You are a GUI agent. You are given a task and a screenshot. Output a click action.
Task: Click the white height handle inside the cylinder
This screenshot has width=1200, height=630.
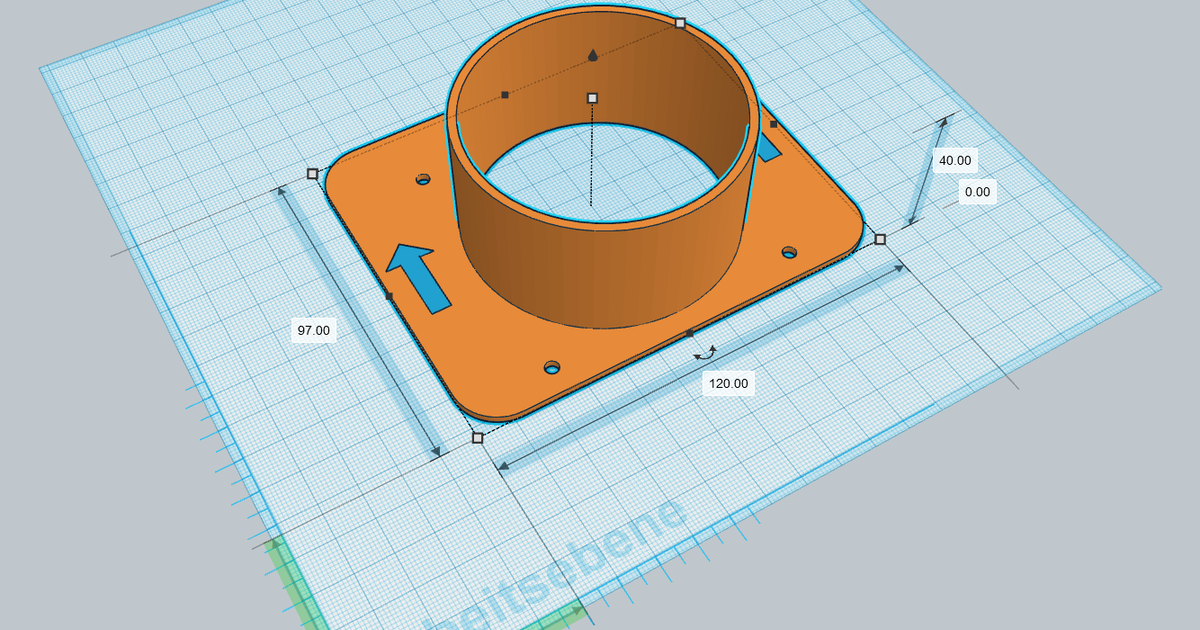pyautogui.click(x=592, y=98)
